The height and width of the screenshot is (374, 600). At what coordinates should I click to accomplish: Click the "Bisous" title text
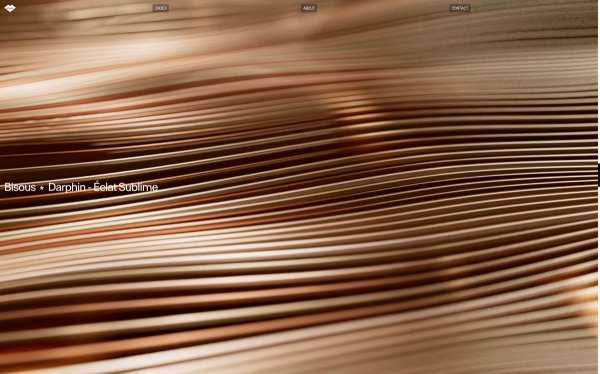pyautogui.click(x=20, y=187)
